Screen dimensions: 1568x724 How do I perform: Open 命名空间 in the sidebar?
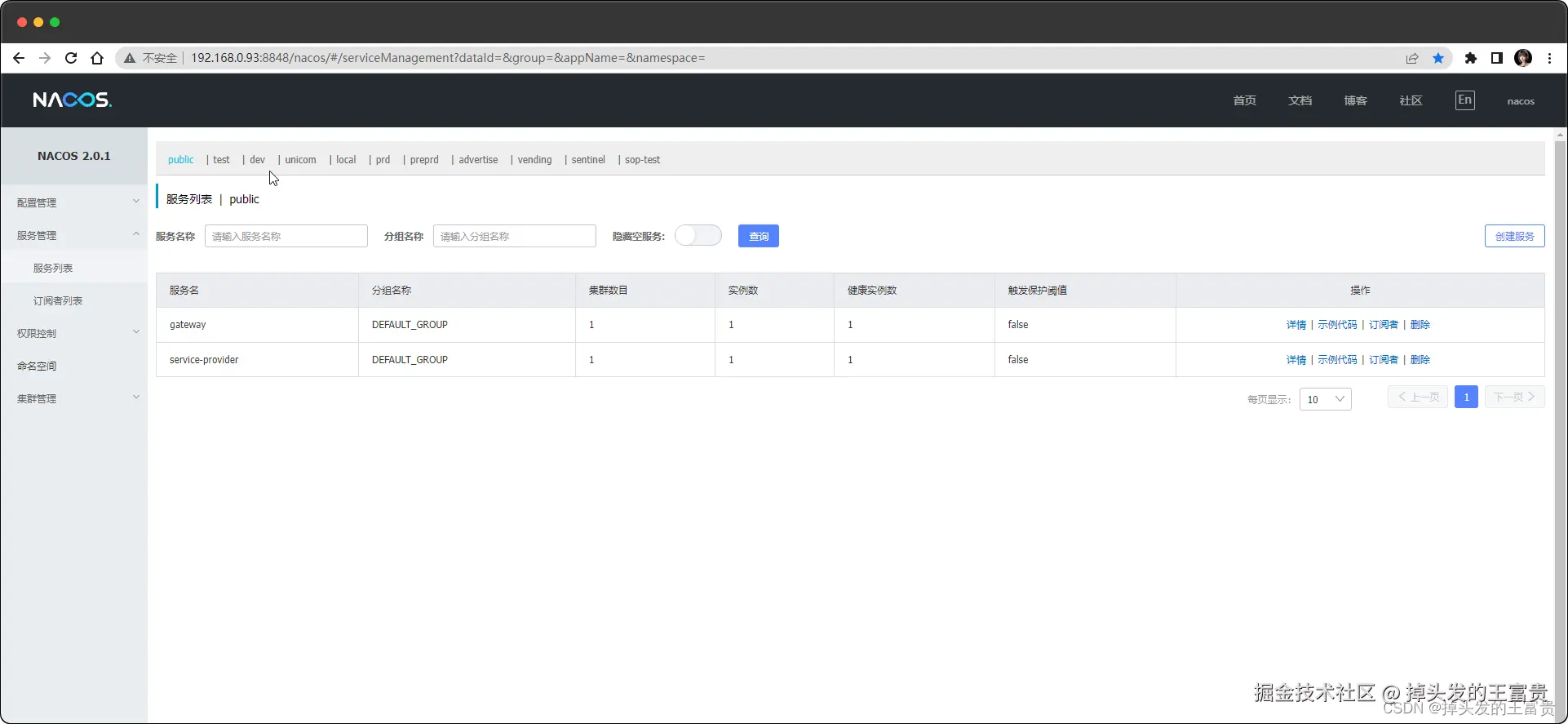73,366
